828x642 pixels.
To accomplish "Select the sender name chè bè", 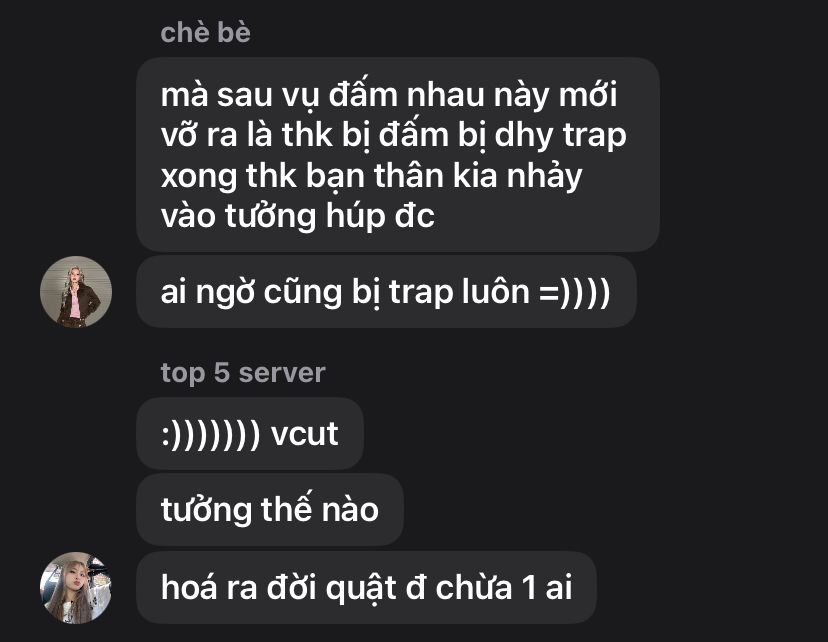I will 205,33.
